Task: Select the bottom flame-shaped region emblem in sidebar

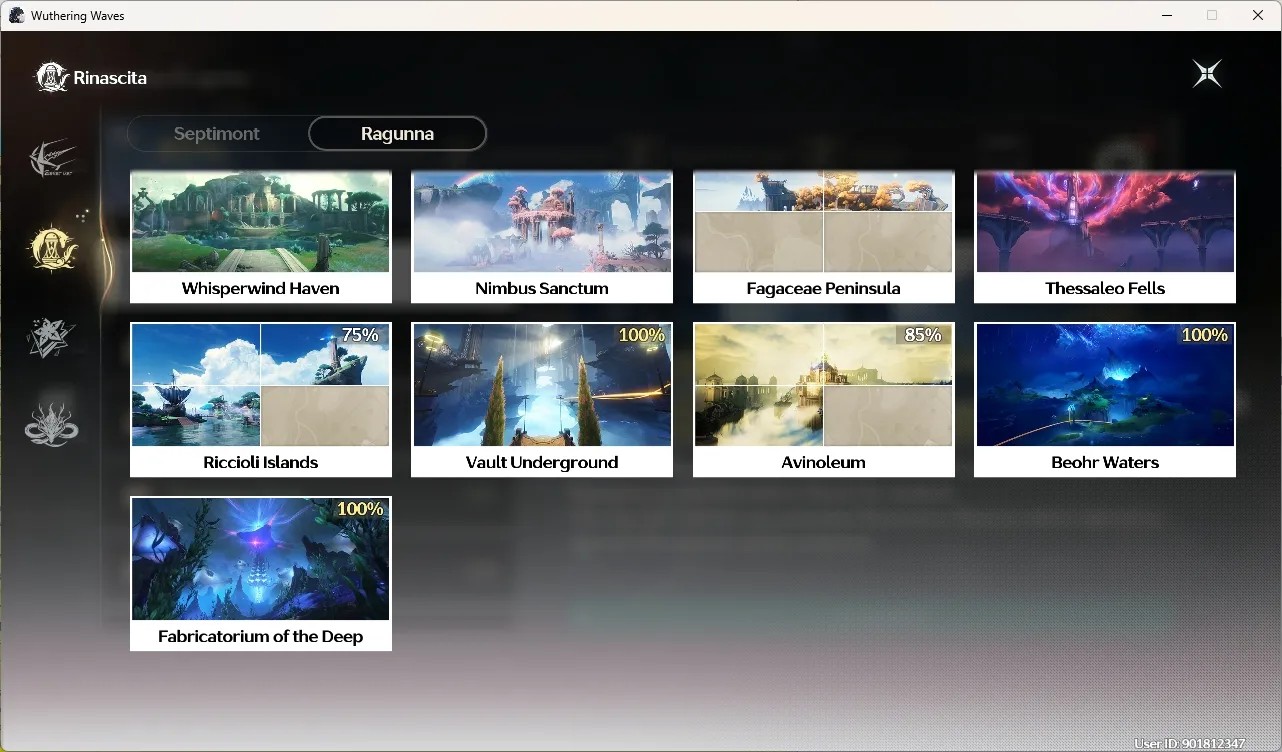Action: (x=51, y=425)
